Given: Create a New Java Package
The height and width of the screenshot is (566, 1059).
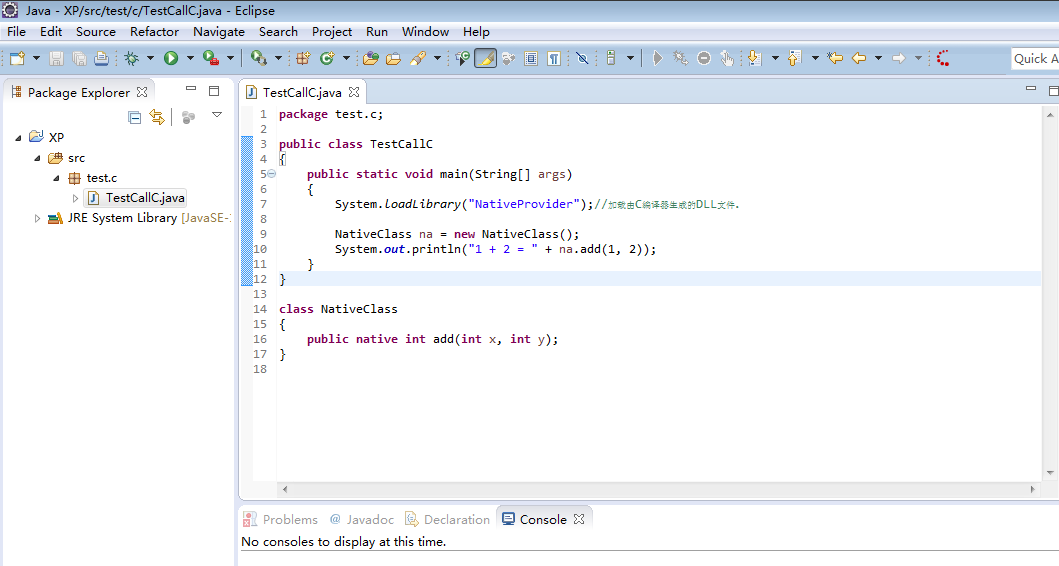Looking at the screenshot, I should click(x=303, y=59).
